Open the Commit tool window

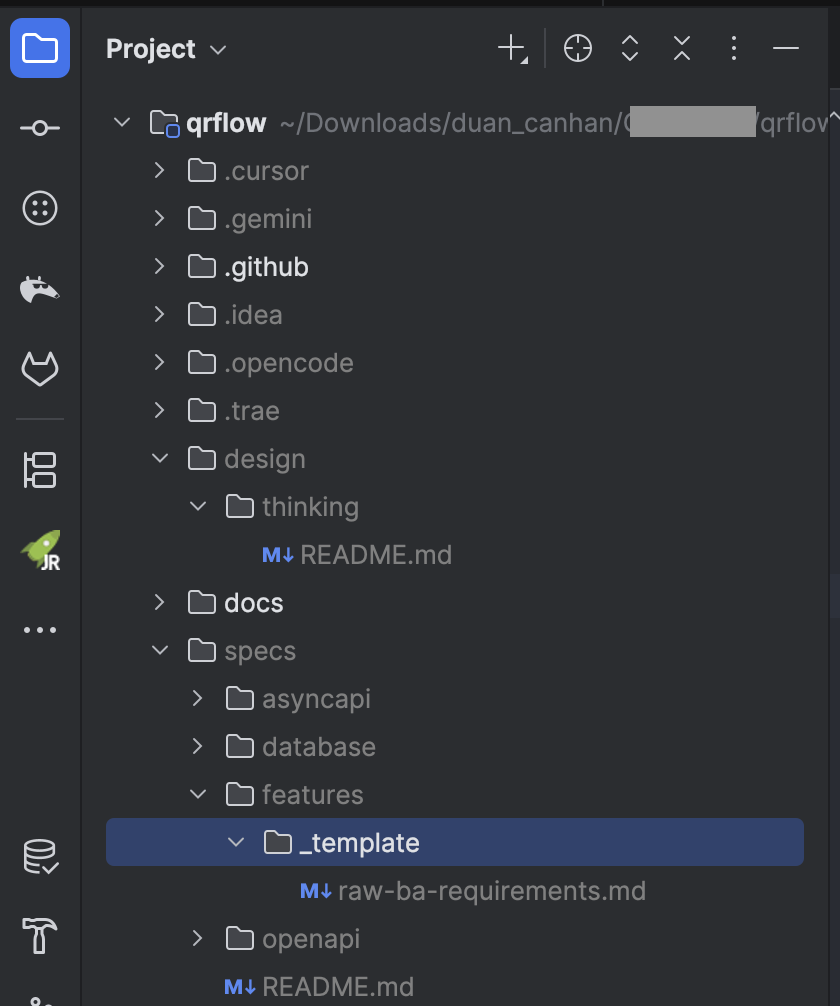[40, 128]
